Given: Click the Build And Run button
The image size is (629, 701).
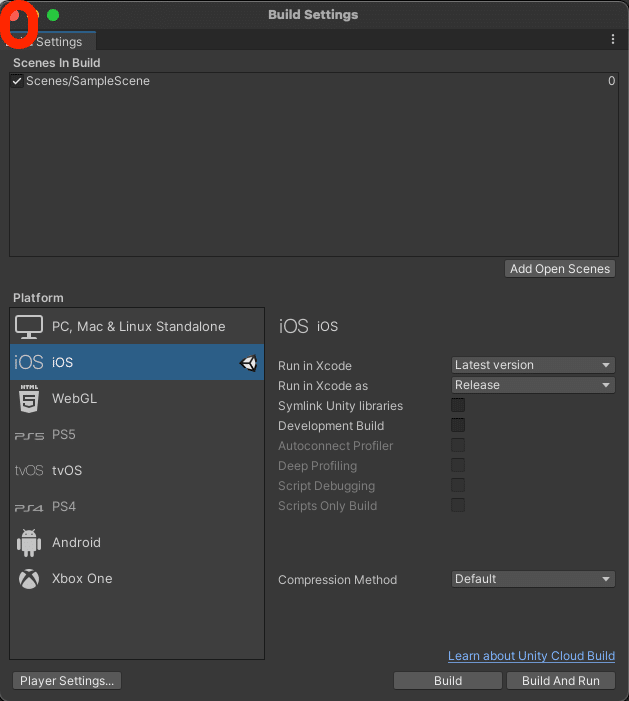Looking at the screenshot, I should 561,680.
